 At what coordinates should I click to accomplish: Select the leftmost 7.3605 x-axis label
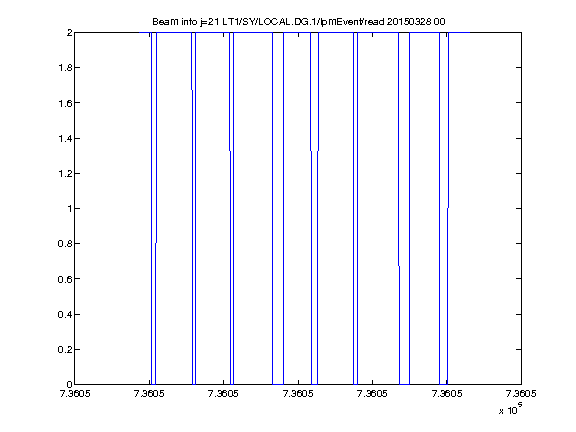point(75,394)
